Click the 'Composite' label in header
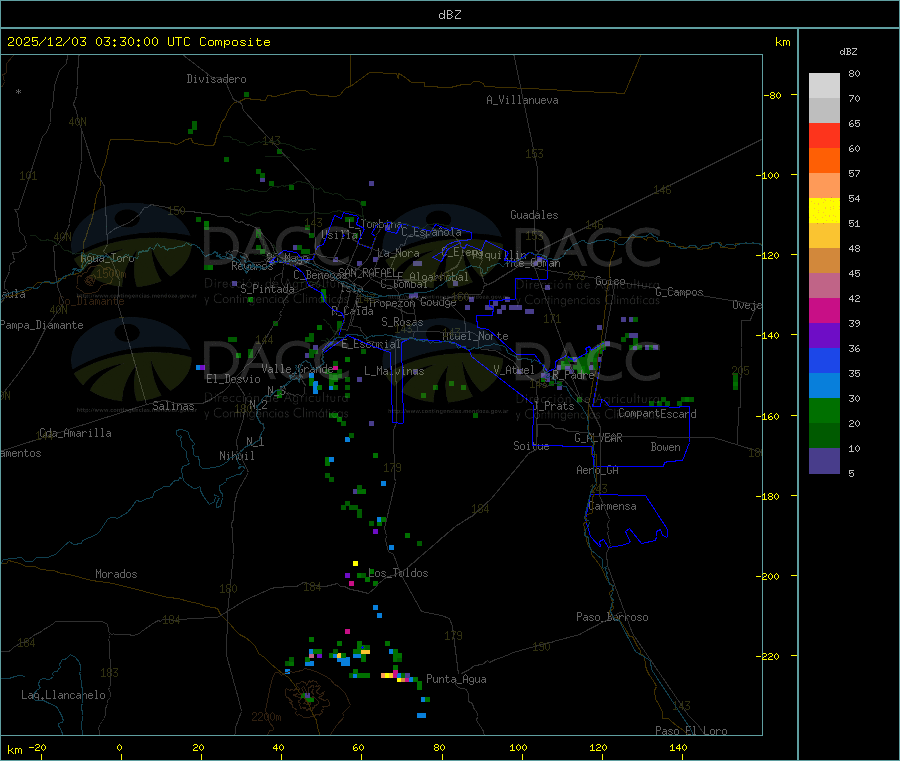The image size is (900, 761). [x=235, y=42]
